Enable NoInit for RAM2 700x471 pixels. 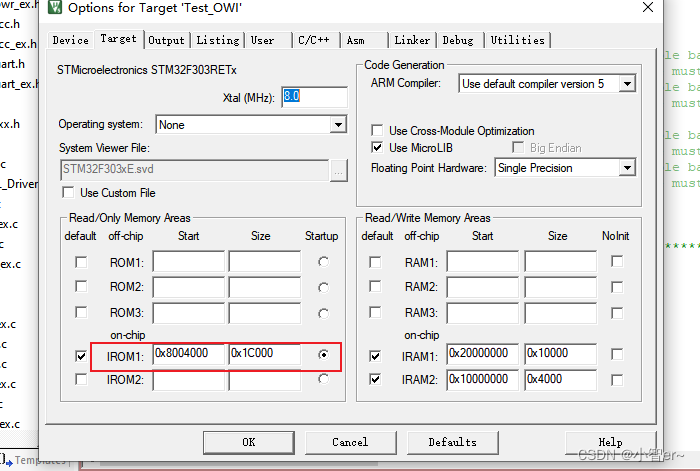(x=617, y=287)
